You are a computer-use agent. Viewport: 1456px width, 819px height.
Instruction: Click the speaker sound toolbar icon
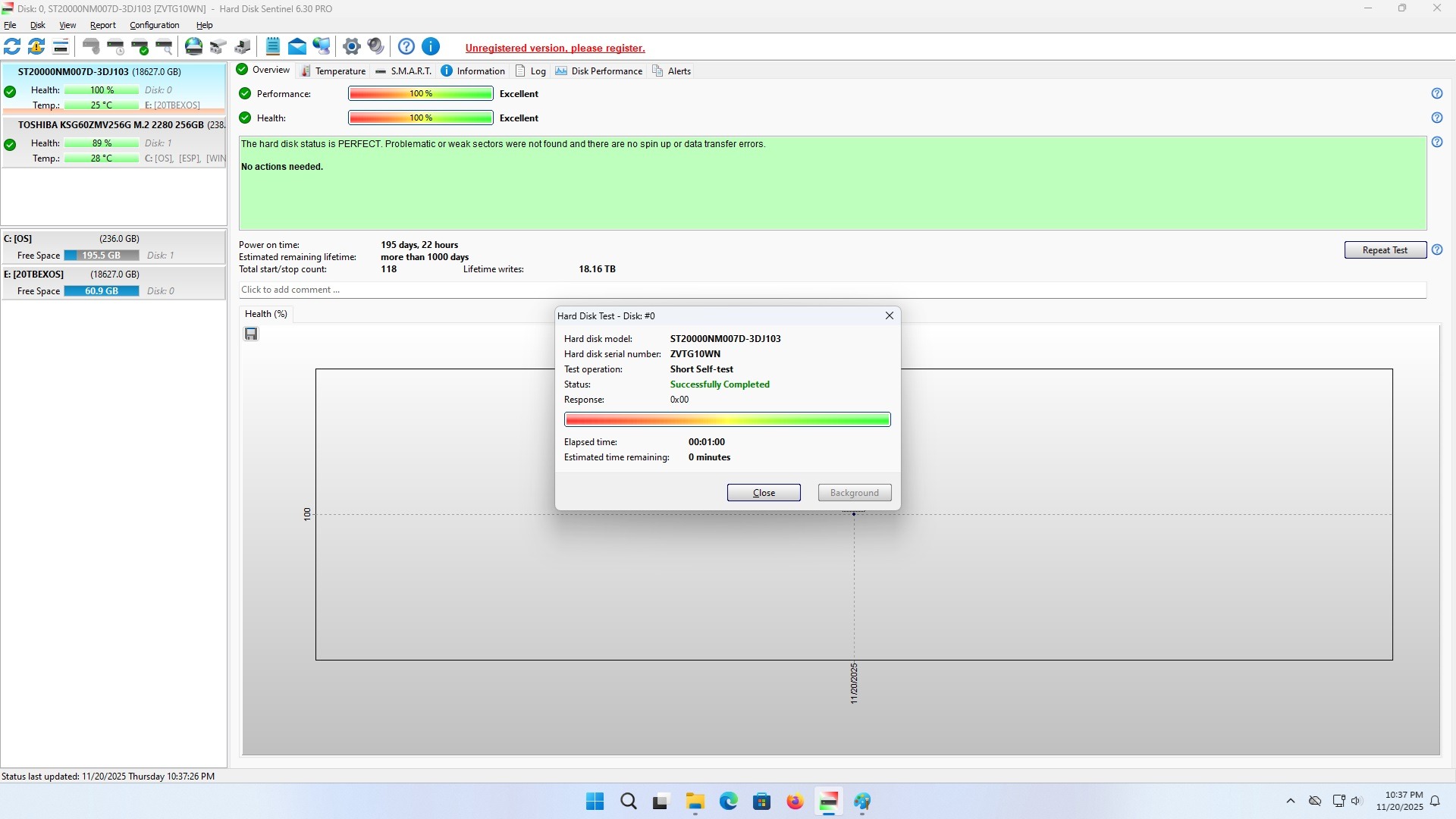point(375,47)
